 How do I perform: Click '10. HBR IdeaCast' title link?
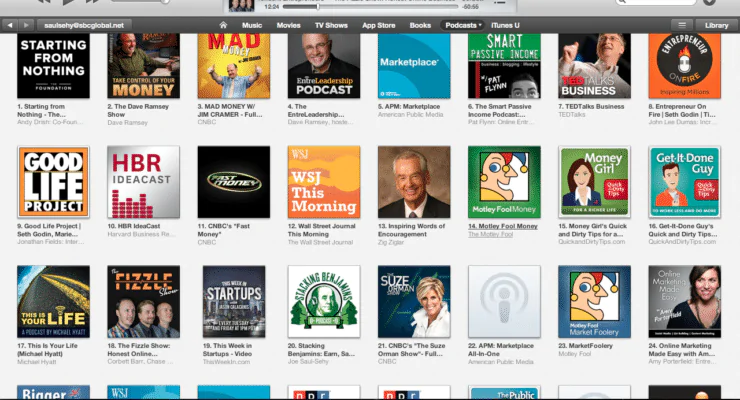[x=134, y=226]
